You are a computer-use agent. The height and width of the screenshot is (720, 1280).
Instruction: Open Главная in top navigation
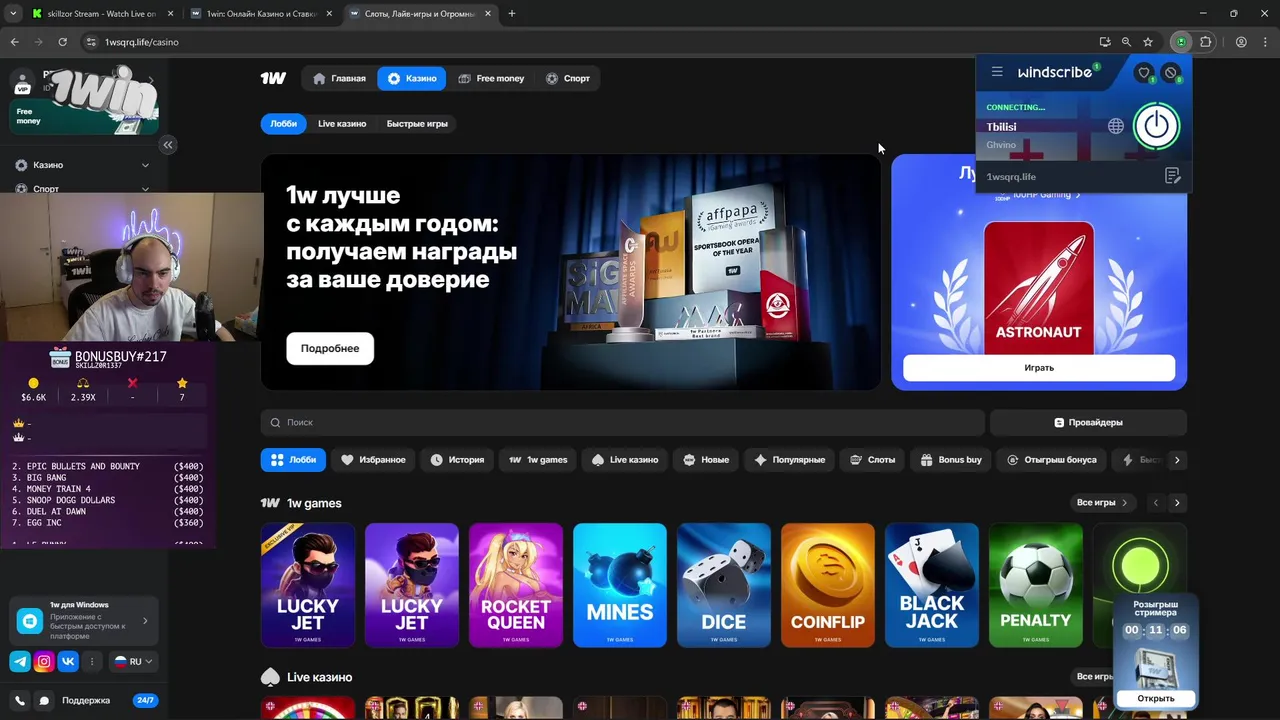point(339,78)
